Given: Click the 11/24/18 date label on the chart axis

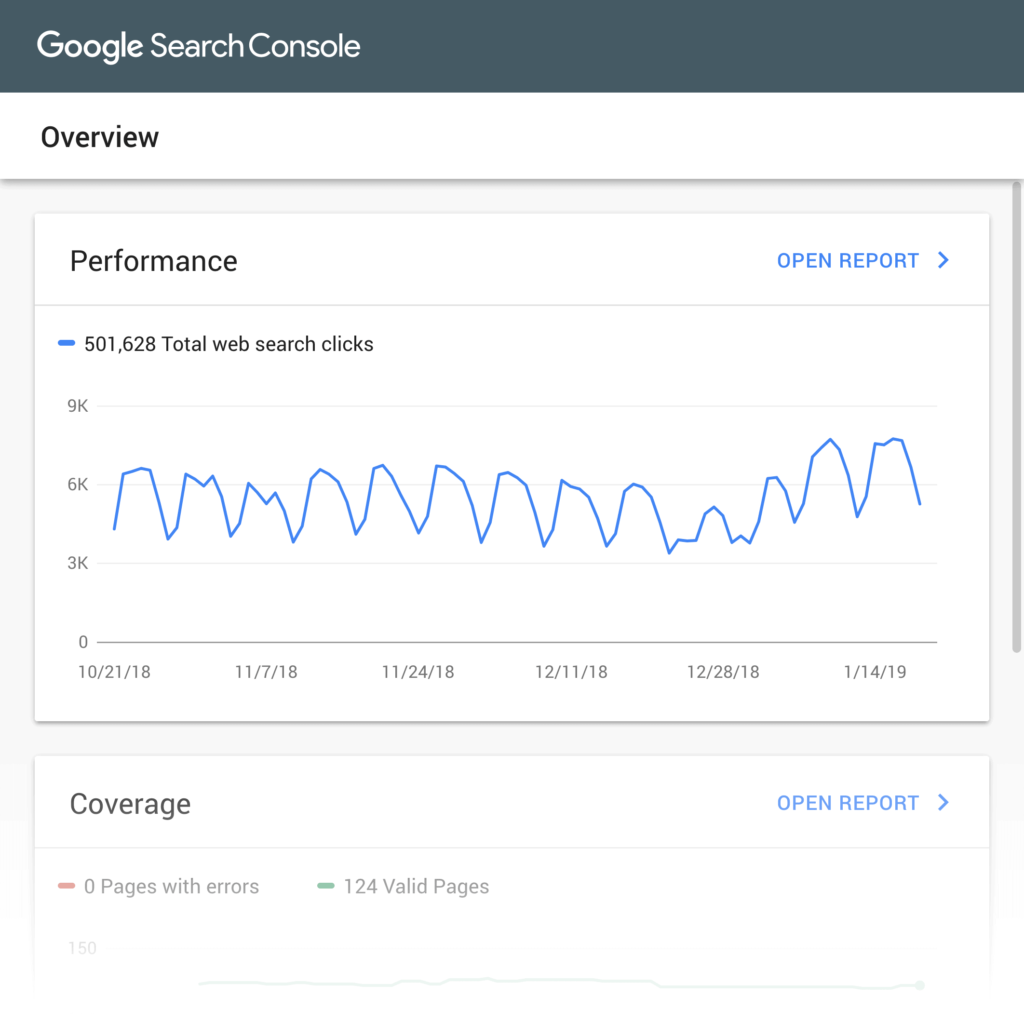Looking at the screenshot, I should pyautogui.click(x=418, y=672).
